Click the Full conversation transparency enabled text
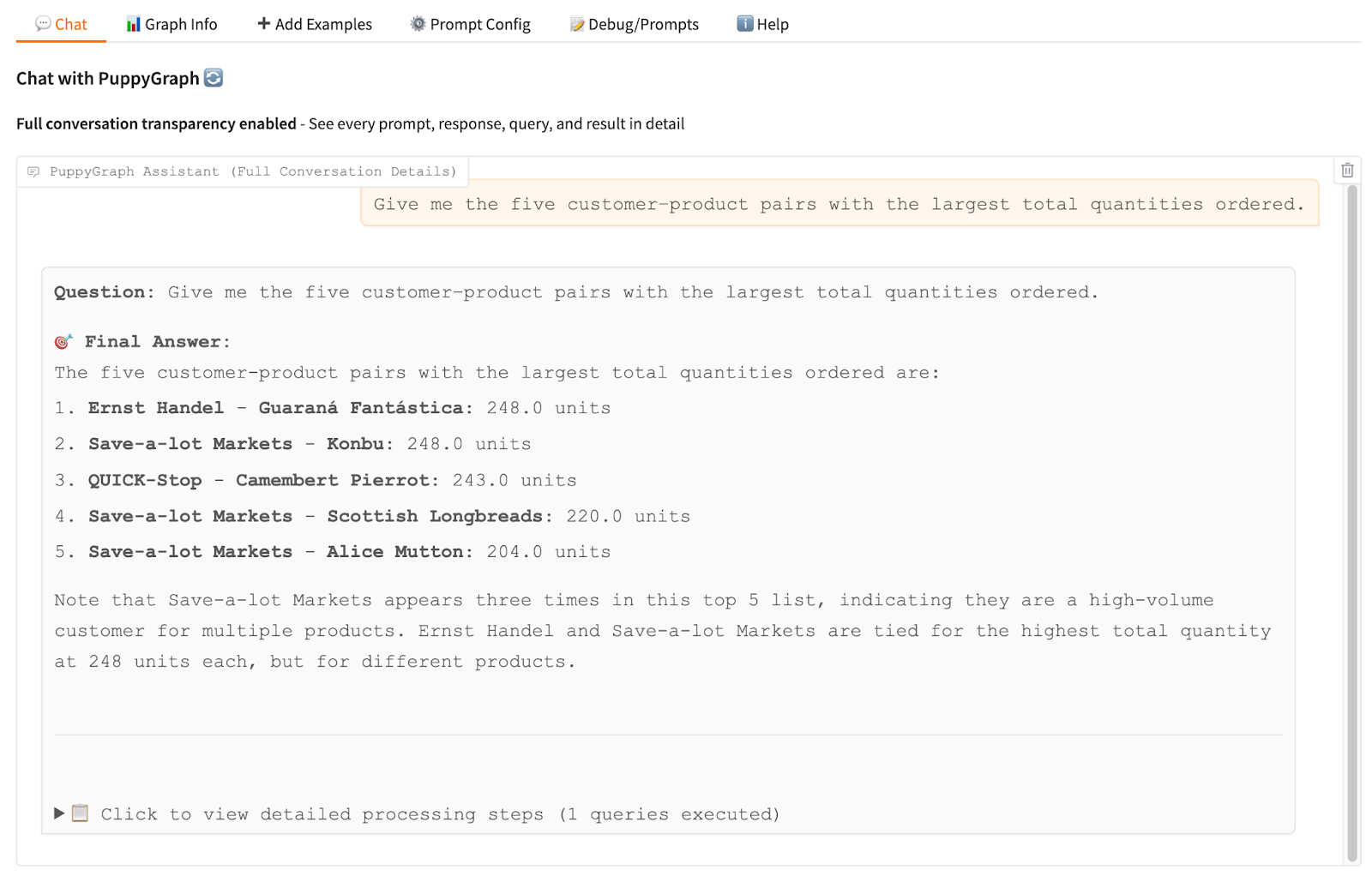This screenshot has height=876, width=1372. click(x=156, y=123)
